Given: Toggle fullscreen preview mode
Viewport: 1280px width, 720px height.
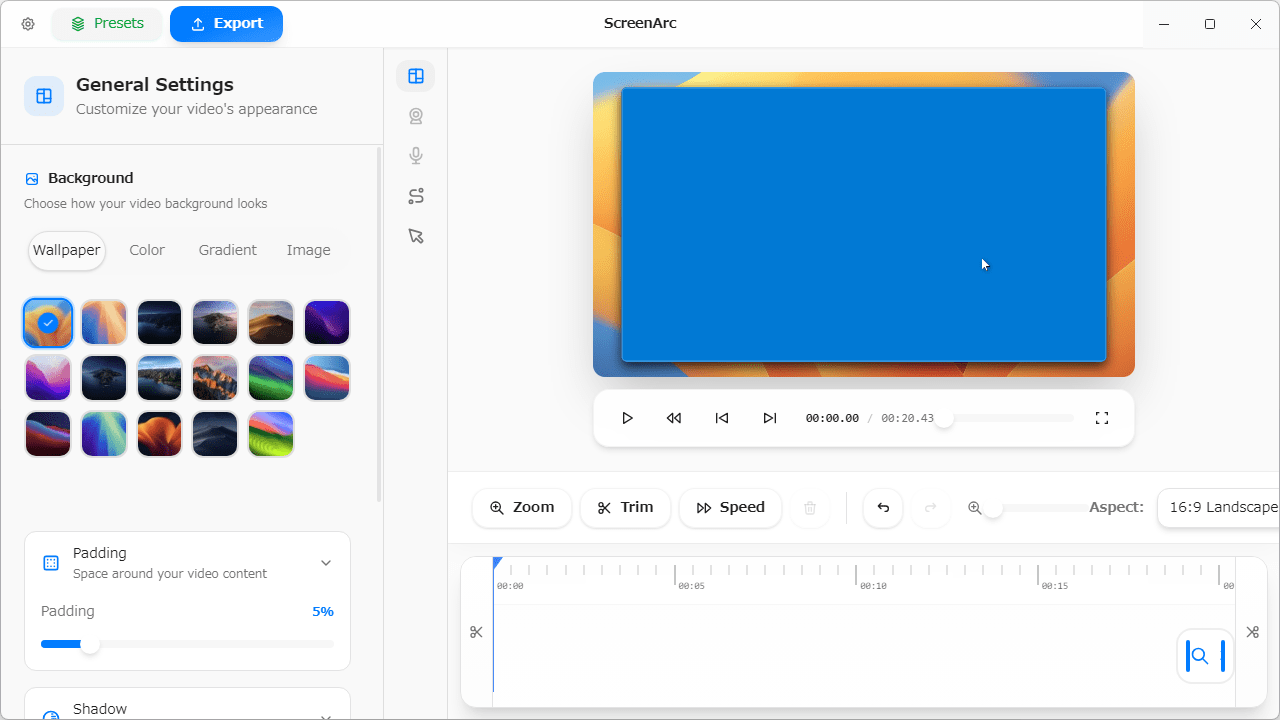Looking at the screenshot, I should (1102, 418).
